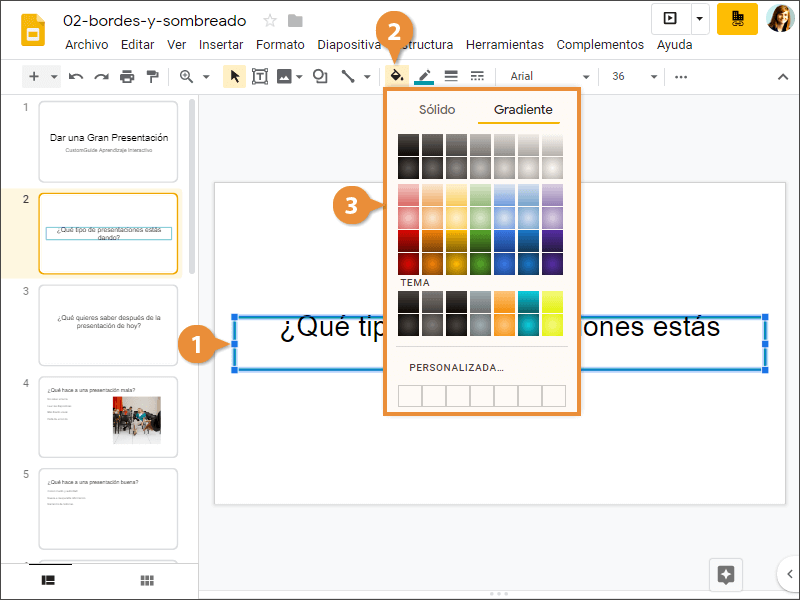Pick the light pink linear gradient swatch
Screen dimensions: 800x600
pyautogui.click(x=409, y=195)
